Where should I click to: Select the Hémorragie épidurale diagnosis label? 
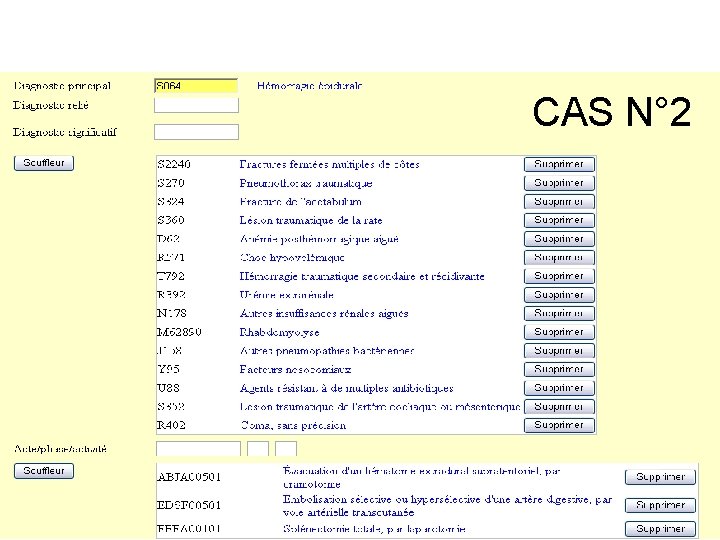[309, 86]
